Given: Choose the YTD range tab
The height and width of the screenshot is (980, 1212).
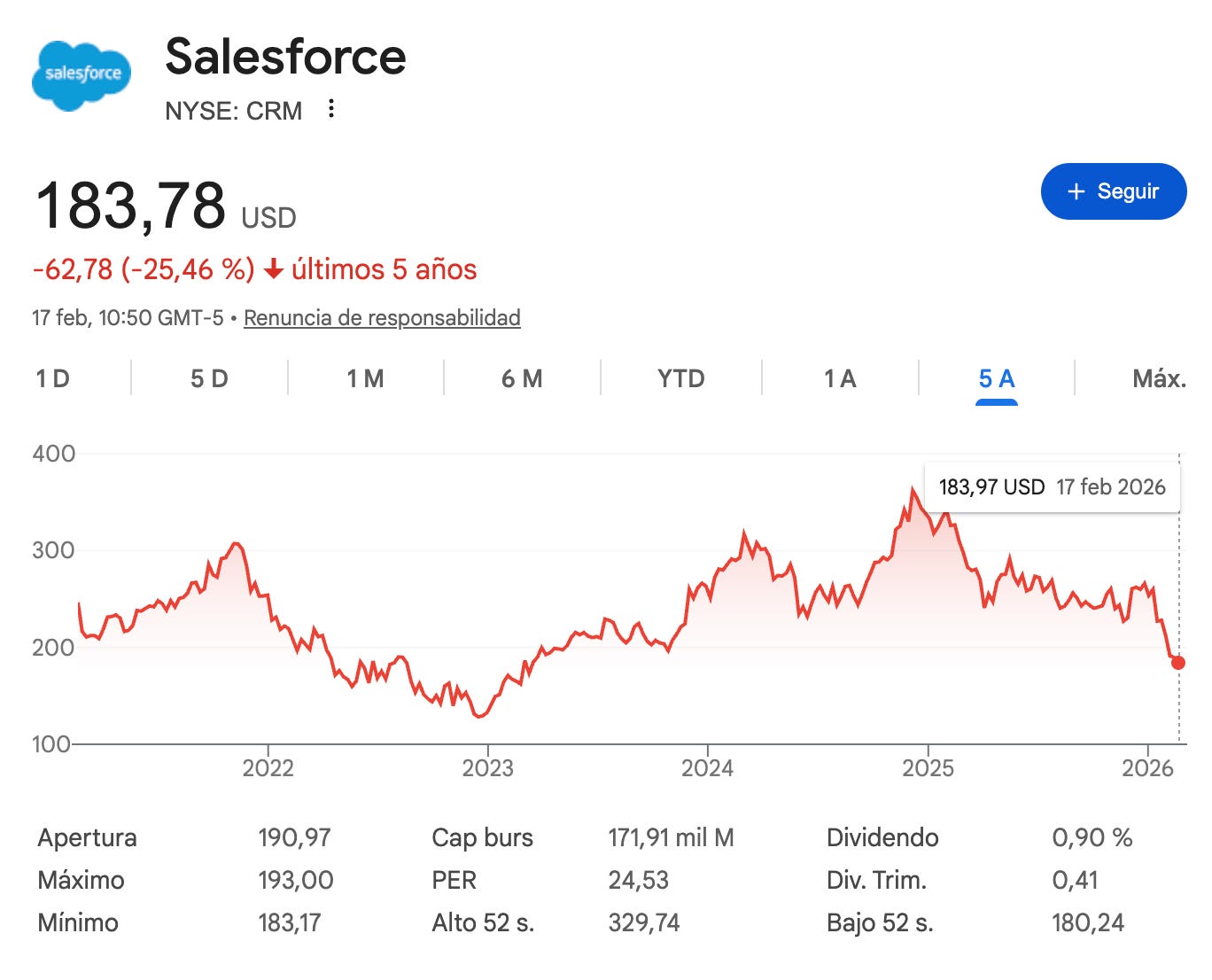Looking at the screenshot, I should click(x=680, y=379).
